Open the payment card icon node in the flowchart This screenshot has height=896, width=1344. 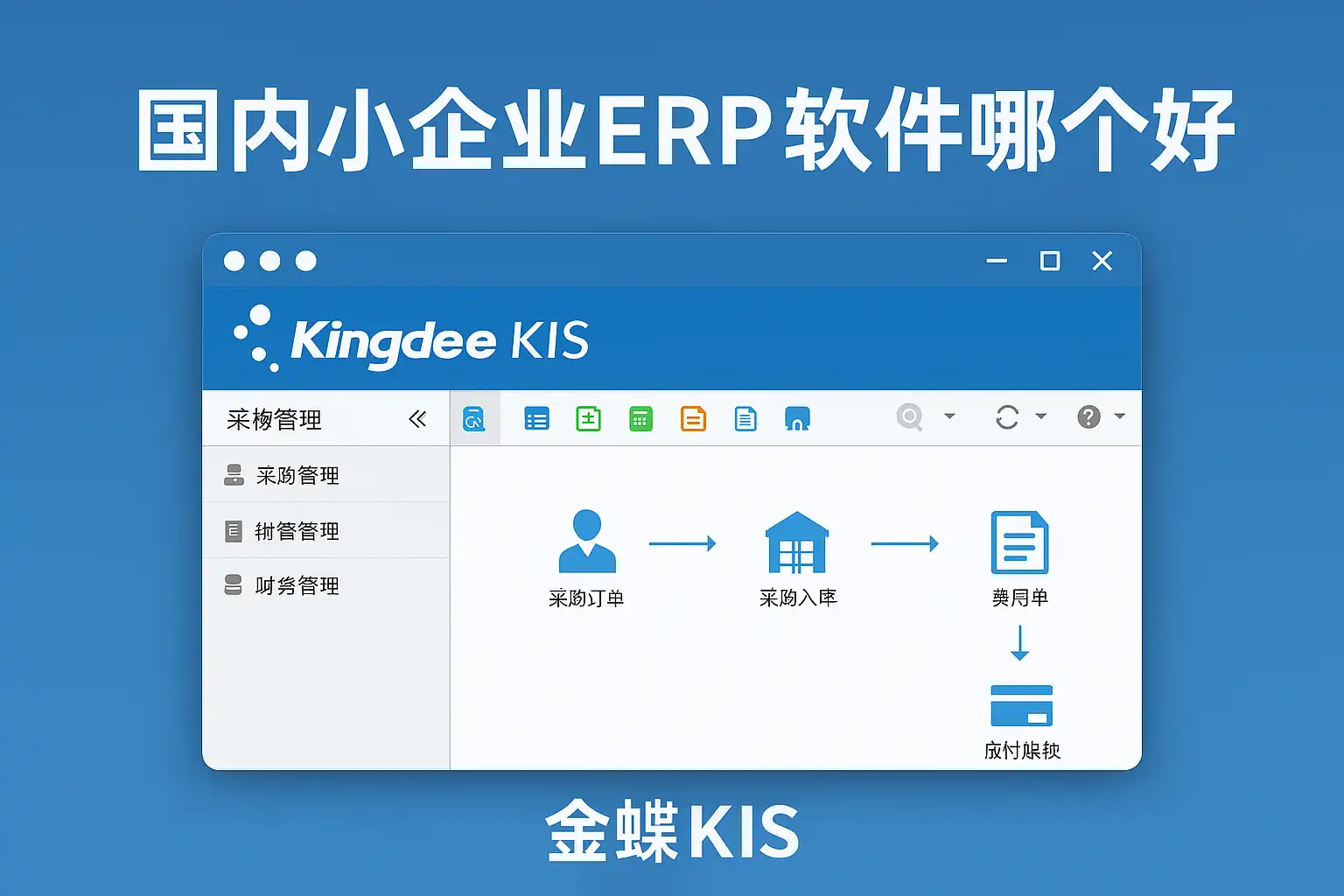coord(1021,705)
